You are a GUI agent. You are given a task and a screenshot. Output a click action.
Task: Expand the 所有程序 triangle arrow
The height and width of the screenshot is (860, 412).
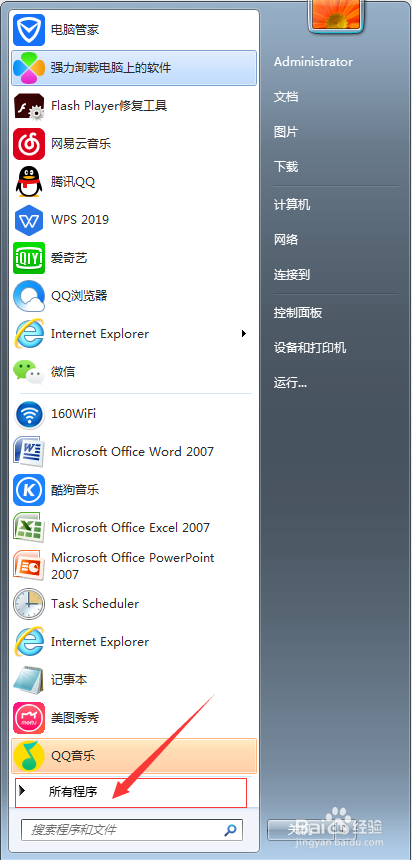point(22,791)
